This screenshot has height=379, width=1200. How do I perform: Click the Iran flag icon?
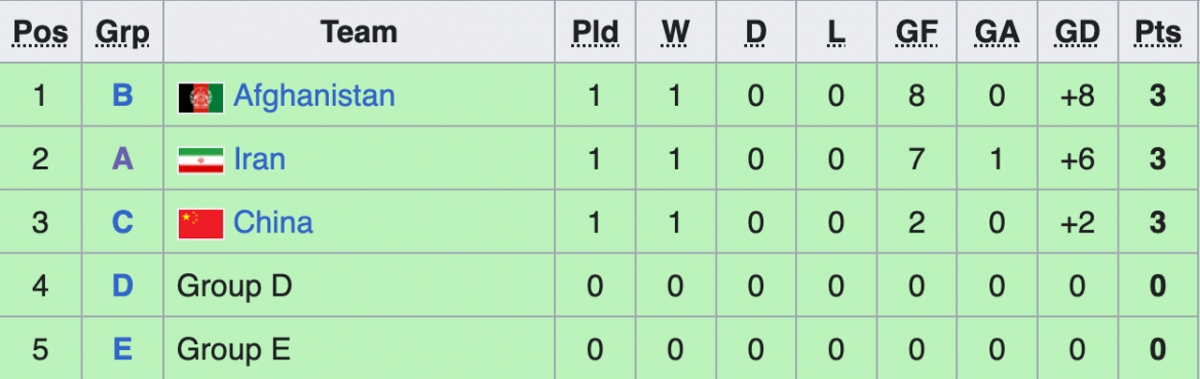click(x=200, y=160)
